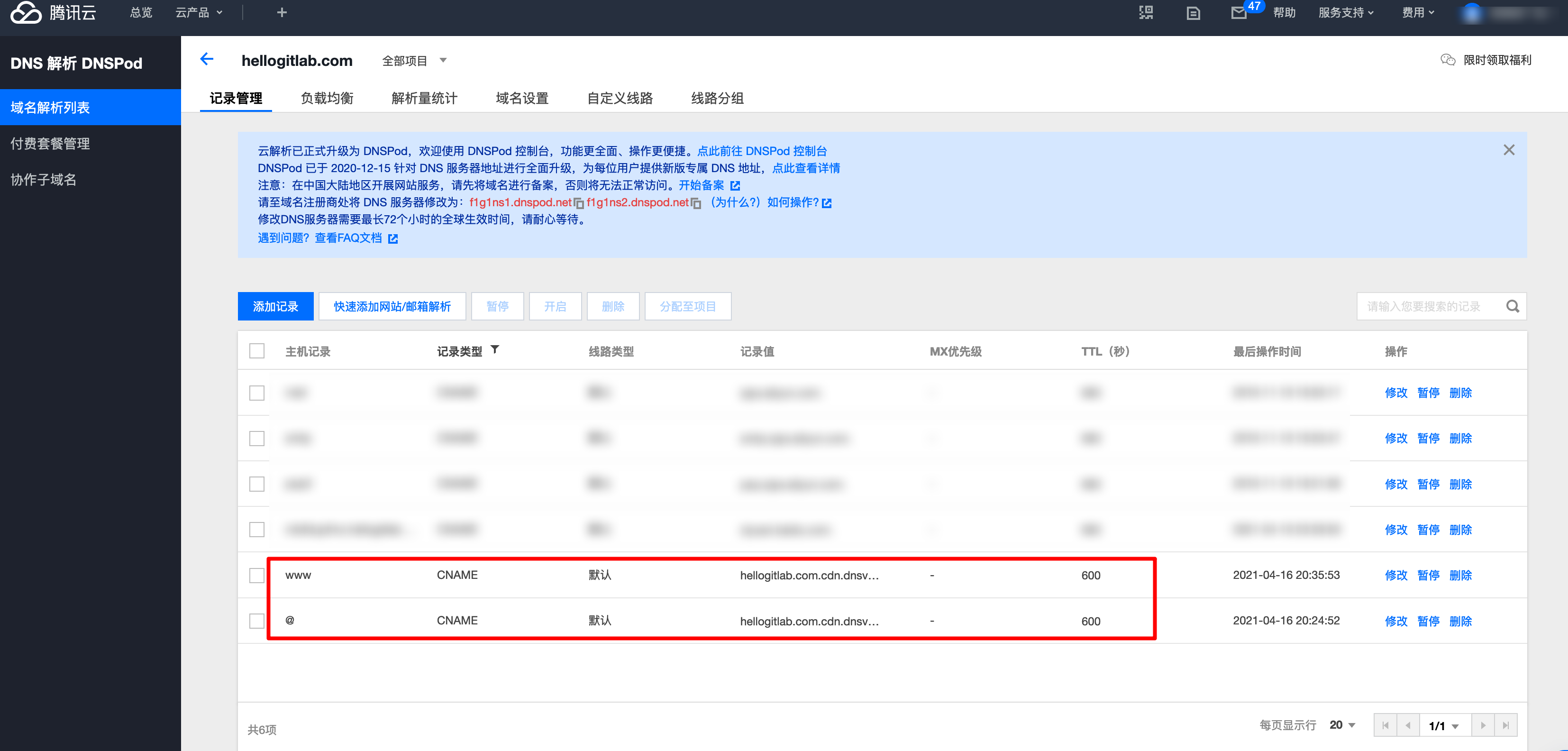Open 点此查看详情 link

click(806, 168)
